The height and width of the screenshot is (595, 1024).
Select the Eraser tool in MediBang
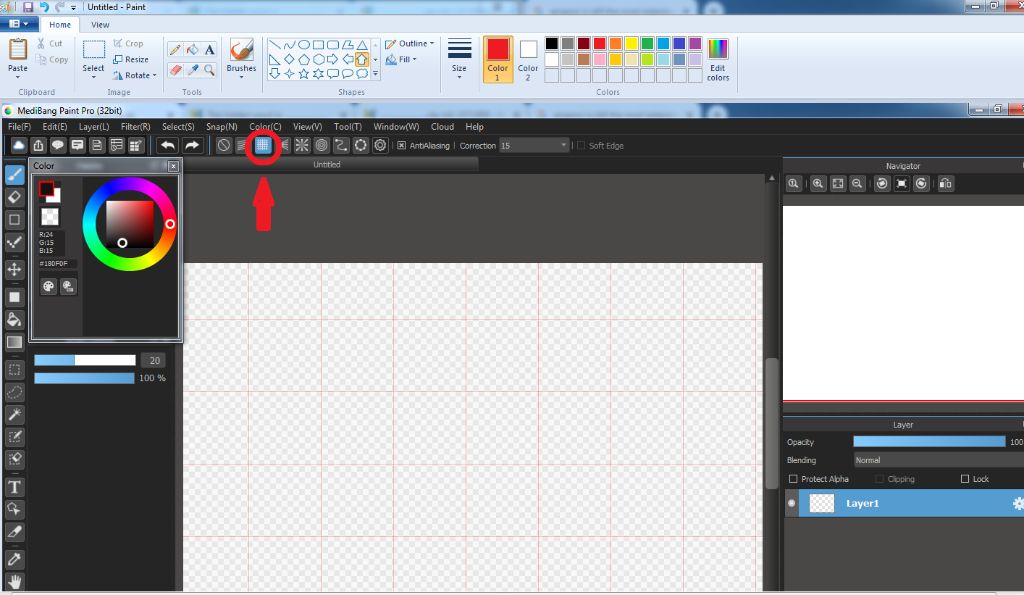[x=14, y=197]
